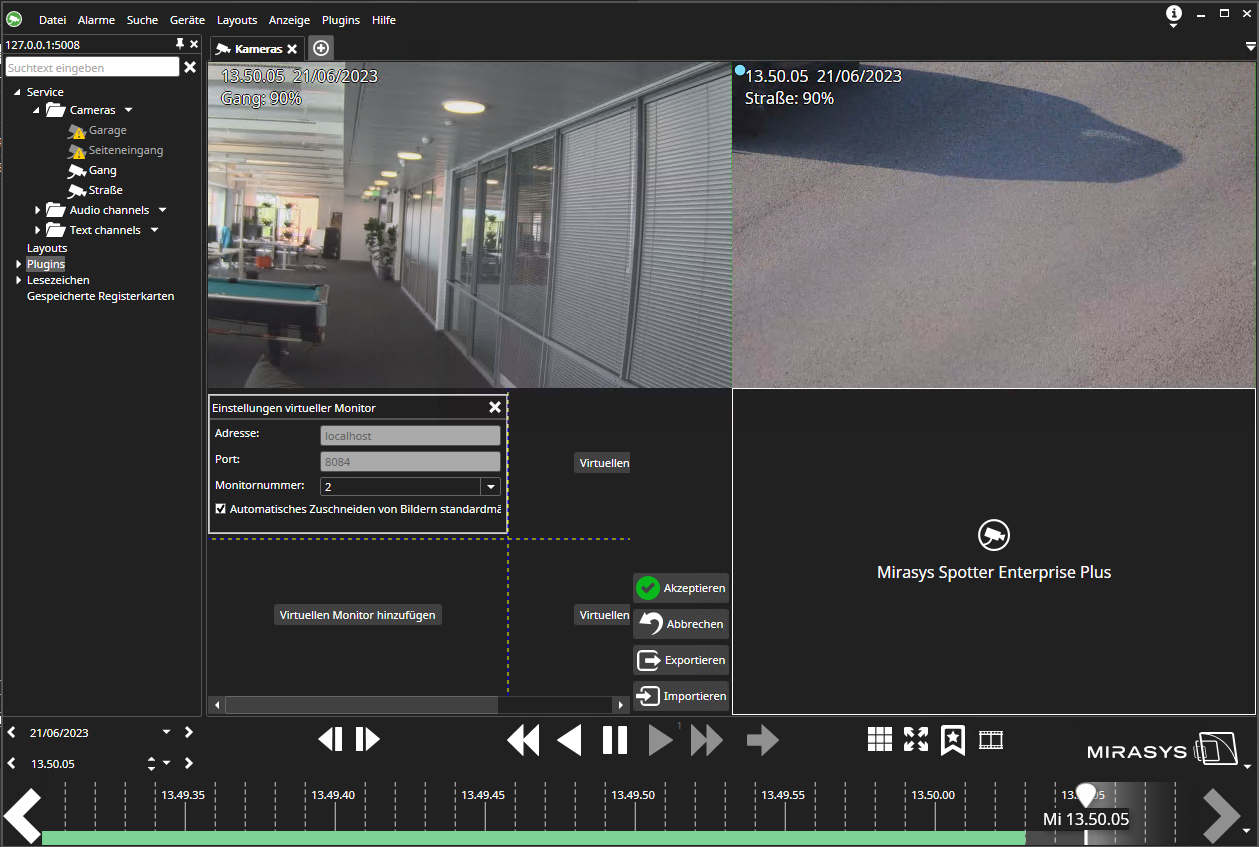The width and height of the screenshot is (1259, 847).
Task: Click the Akzeptieren button
Action: click(681, 588)
